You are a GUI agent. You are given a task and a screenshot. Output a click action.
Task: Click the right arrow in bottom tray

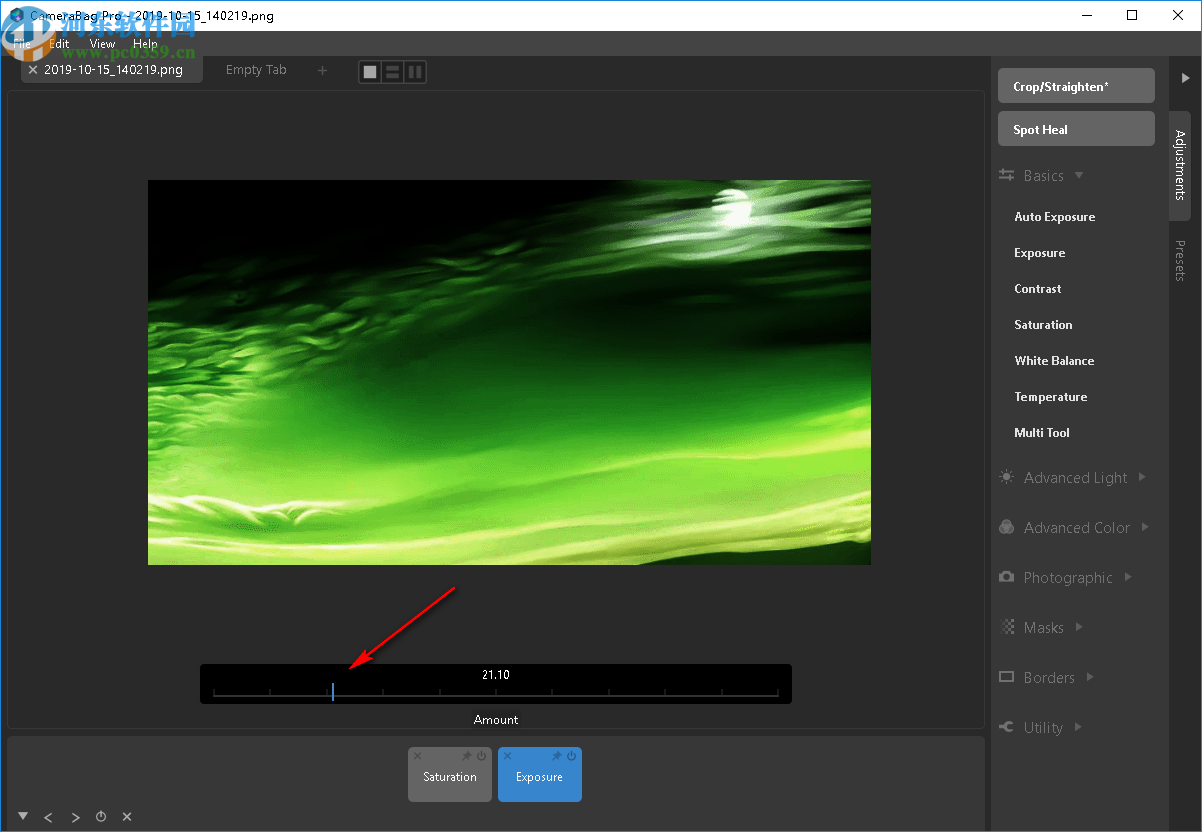point(75,817)
